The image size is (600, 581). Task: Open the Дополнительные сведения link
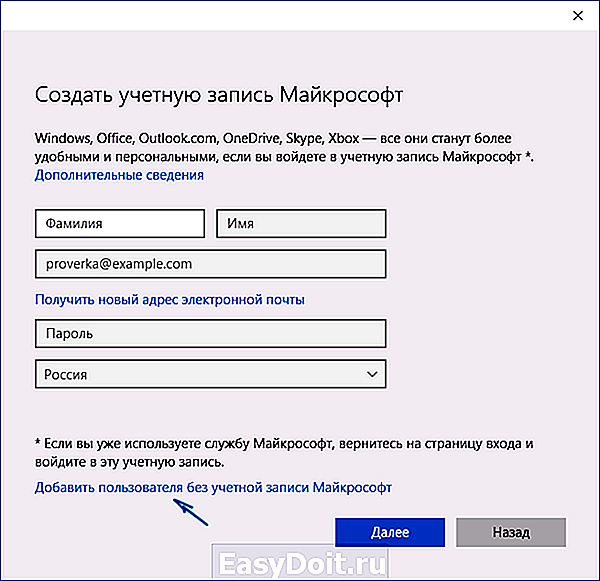[x=119, y=175]
